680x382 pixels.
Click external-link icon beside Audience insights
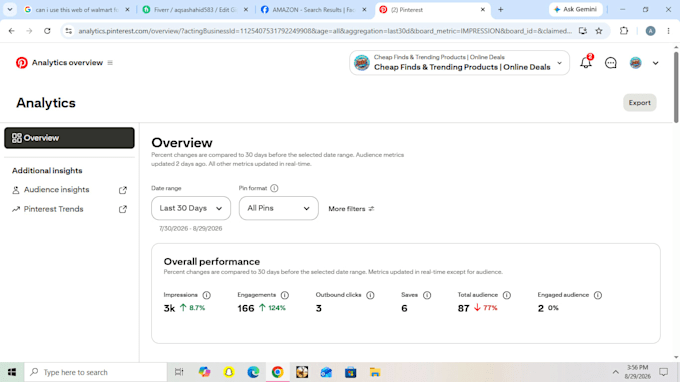pyautogui.click(x=123, y=190)
